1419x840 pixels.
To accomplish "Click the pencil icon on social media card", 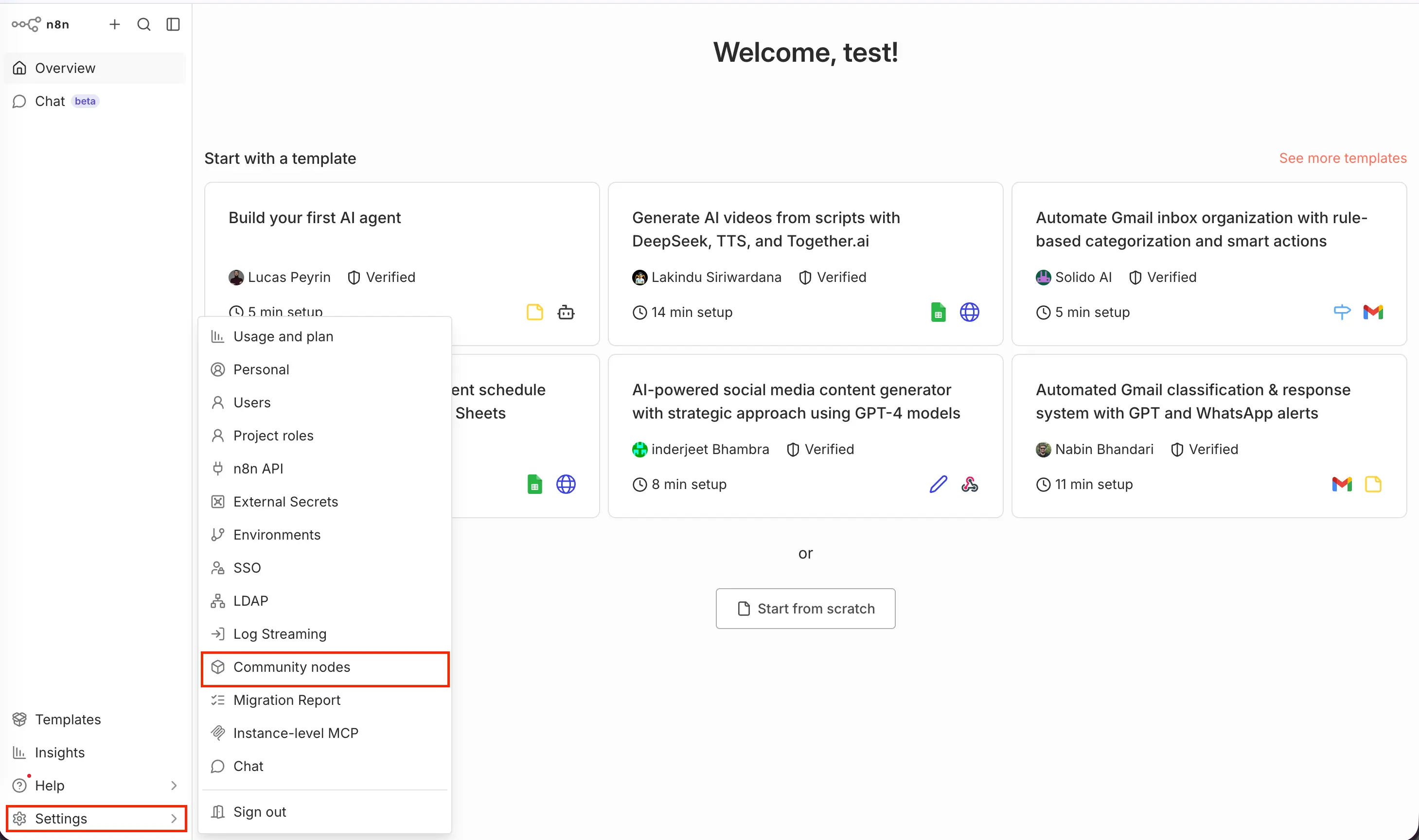I will pos(938,485).
